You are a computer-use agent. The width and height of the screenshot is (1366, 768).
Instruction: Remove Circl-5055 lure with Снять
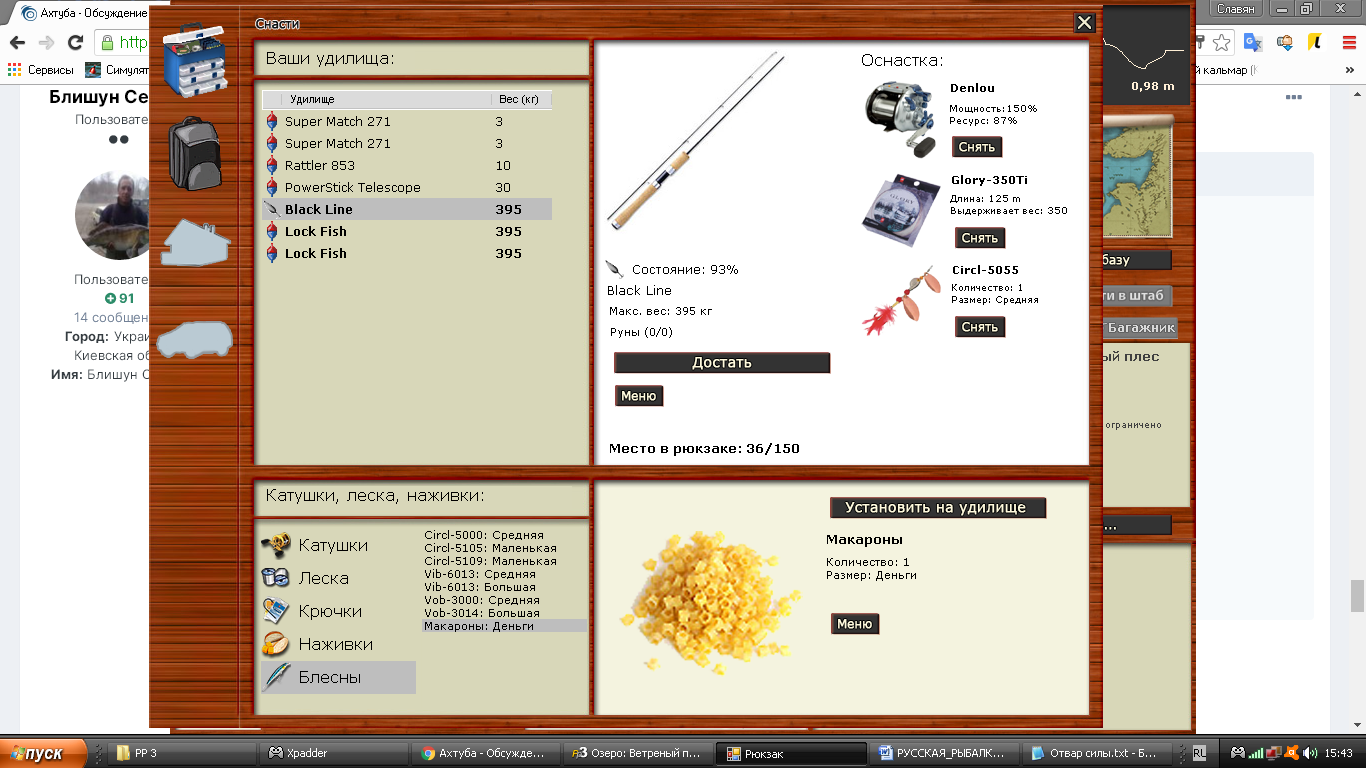coord(979,327)
